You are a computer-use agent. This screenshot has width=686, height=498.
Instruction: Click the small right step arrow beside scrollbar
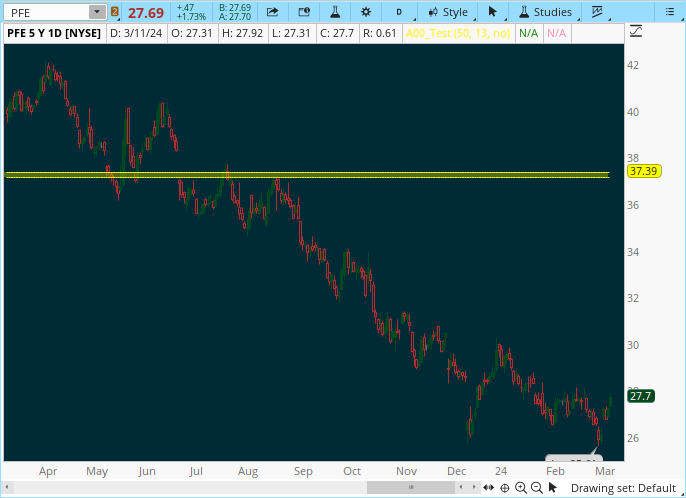pos(474,487)
